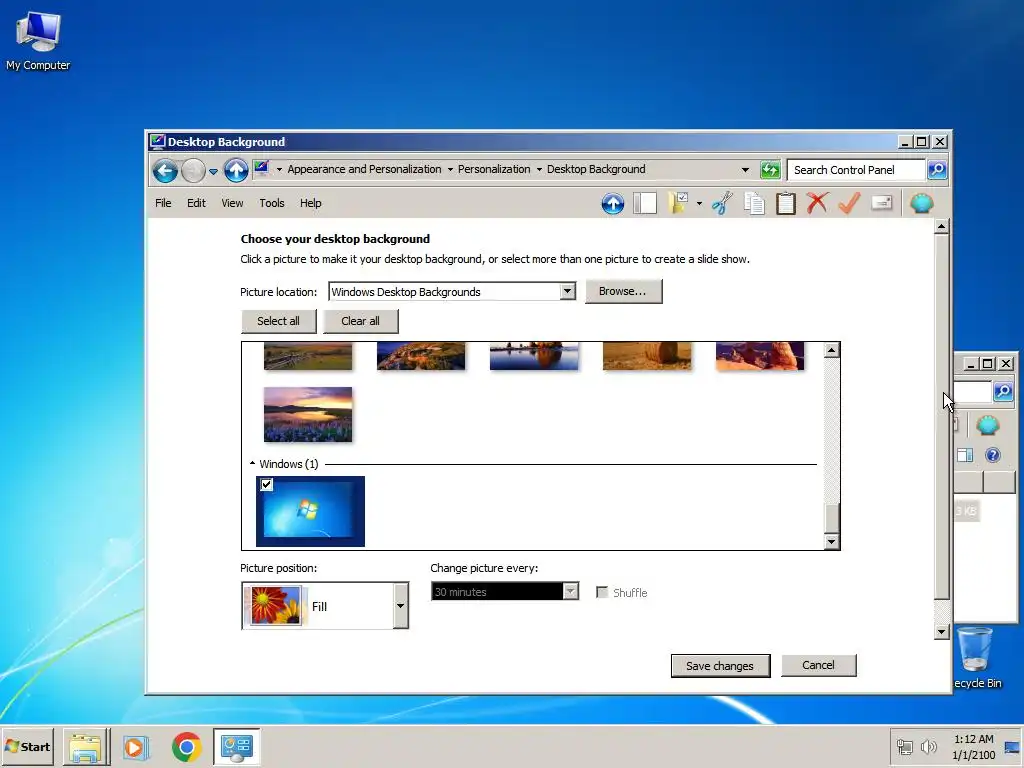Click the Back navigation arrow
Image resolution: width=1024 pixels, height=768 pixels.
(x=165, y=171)
